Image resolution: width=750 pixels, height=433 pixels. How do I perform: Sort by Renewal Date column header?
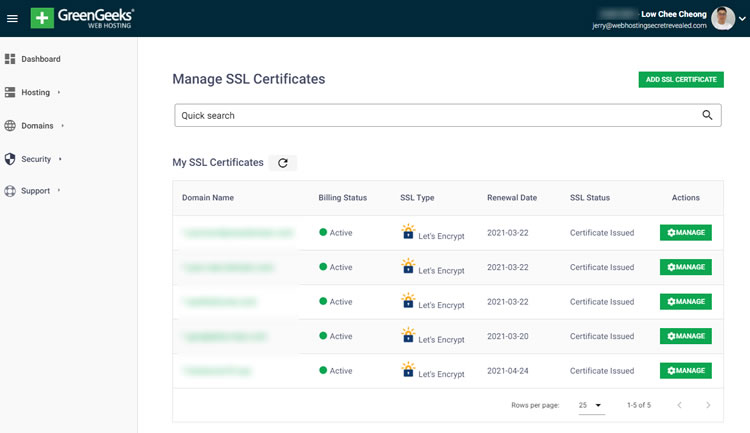(512, 198)
